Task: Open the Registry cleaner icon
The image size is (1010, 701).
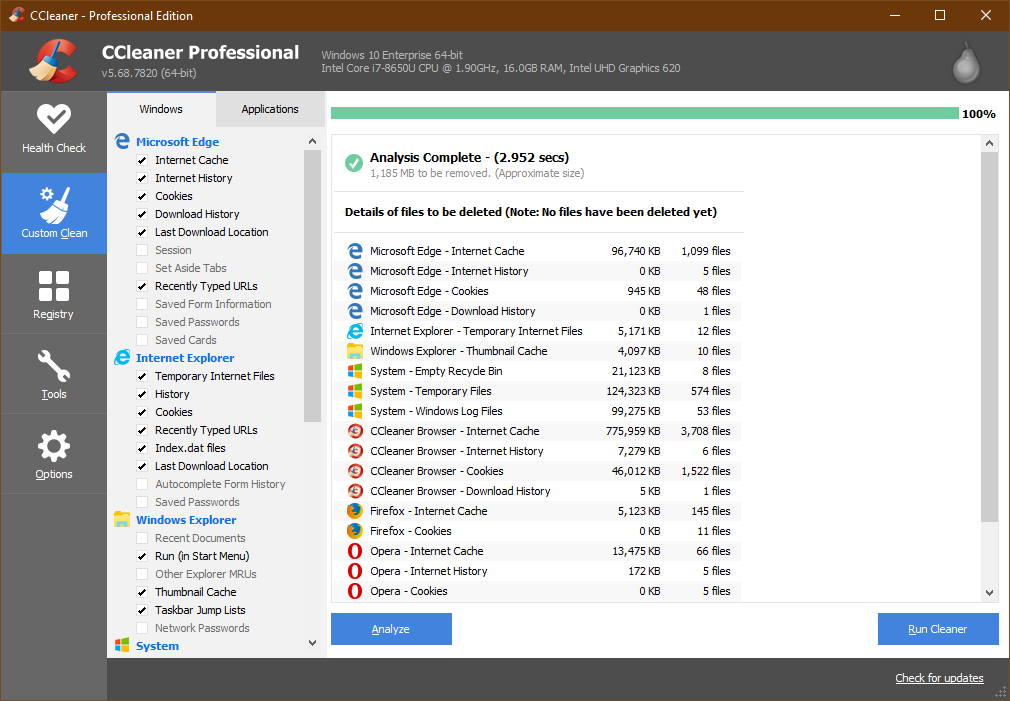Action: pos(54,286)
